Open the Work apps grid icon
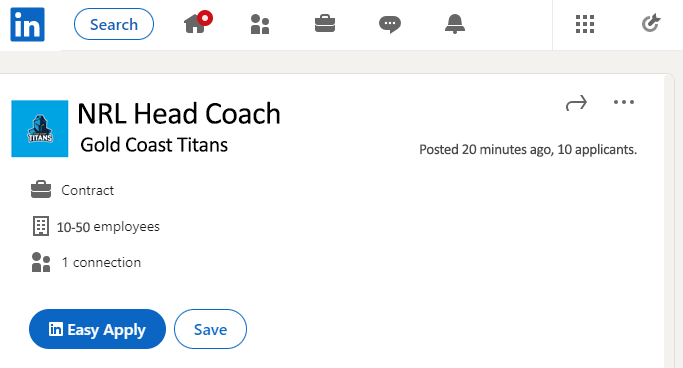 click(x=585, y=24)
